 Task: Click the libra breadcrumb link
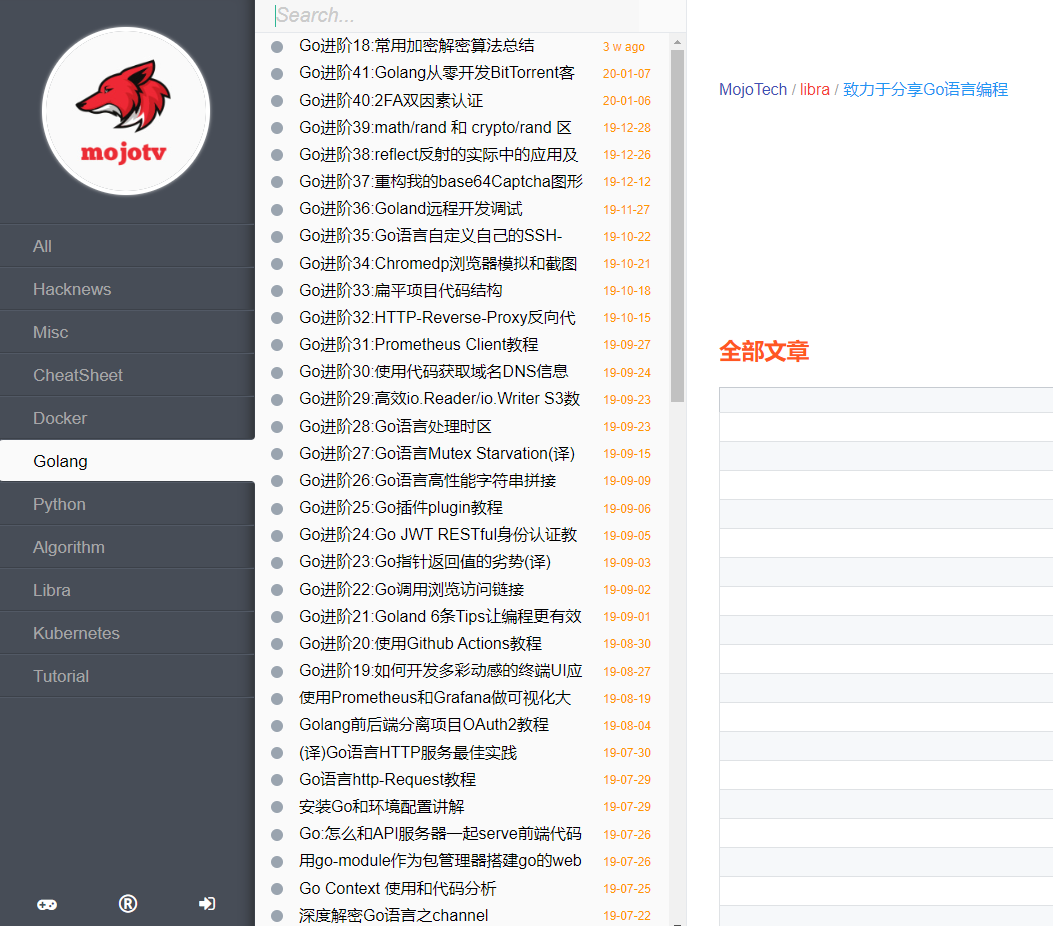click(x=814, y=89)
